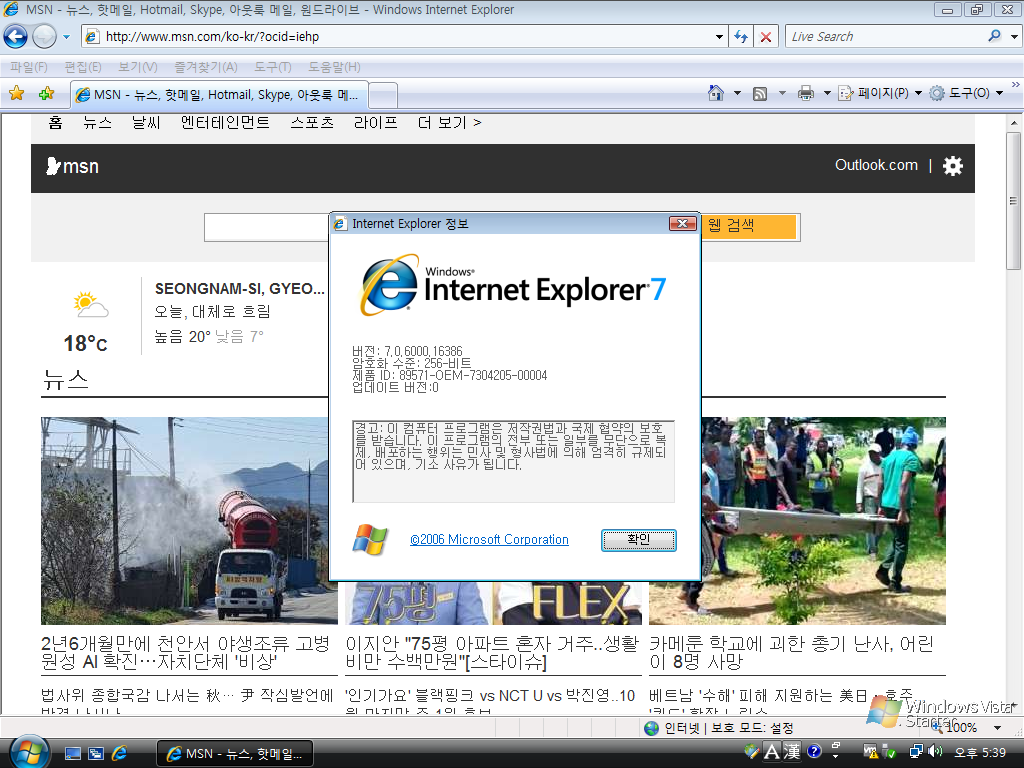
Task: Click the 뉴스 navigation link
Action: (x=97, y=122)
